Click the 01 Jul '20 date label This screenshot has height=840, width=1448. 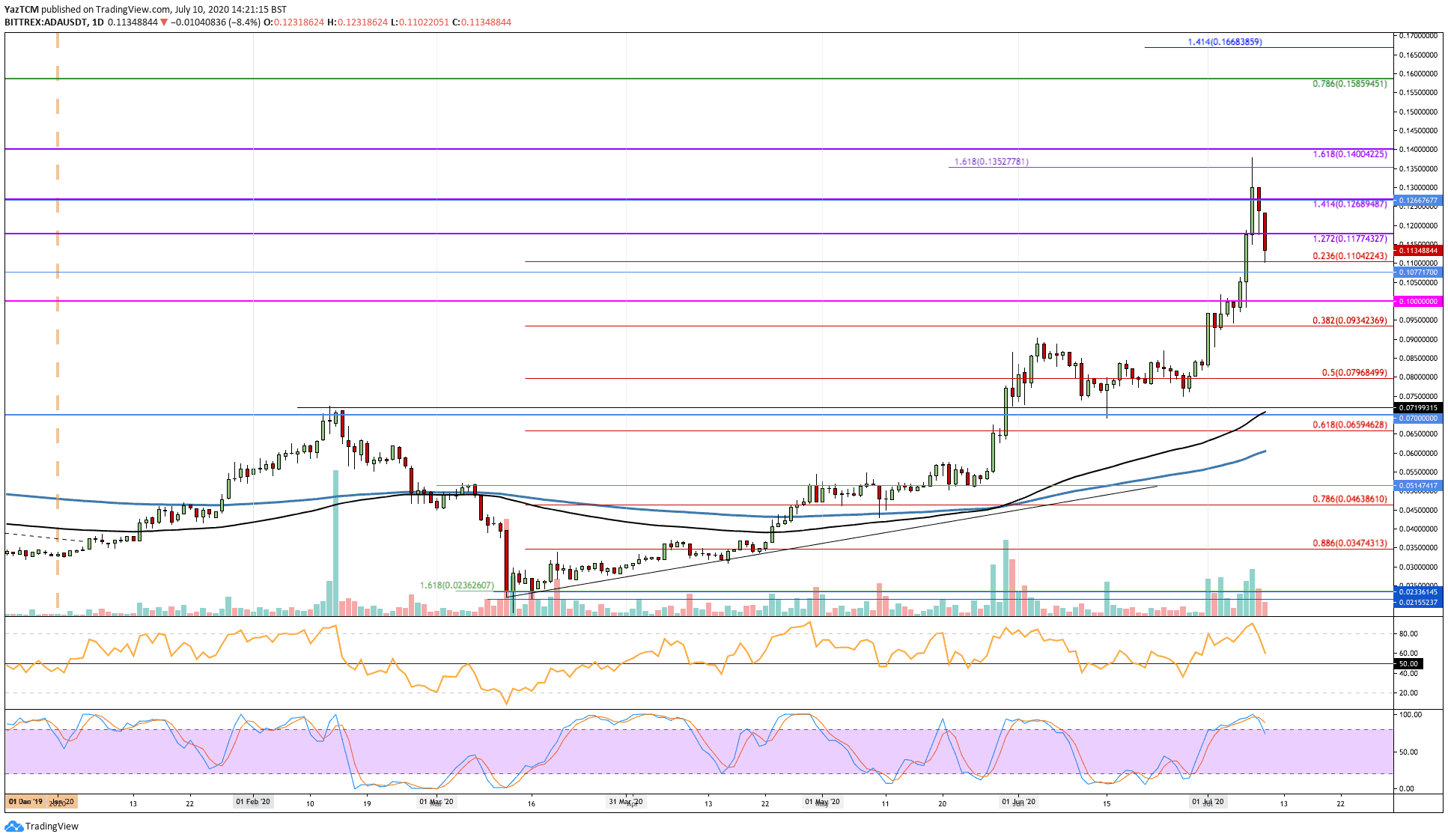[1208, 802]
